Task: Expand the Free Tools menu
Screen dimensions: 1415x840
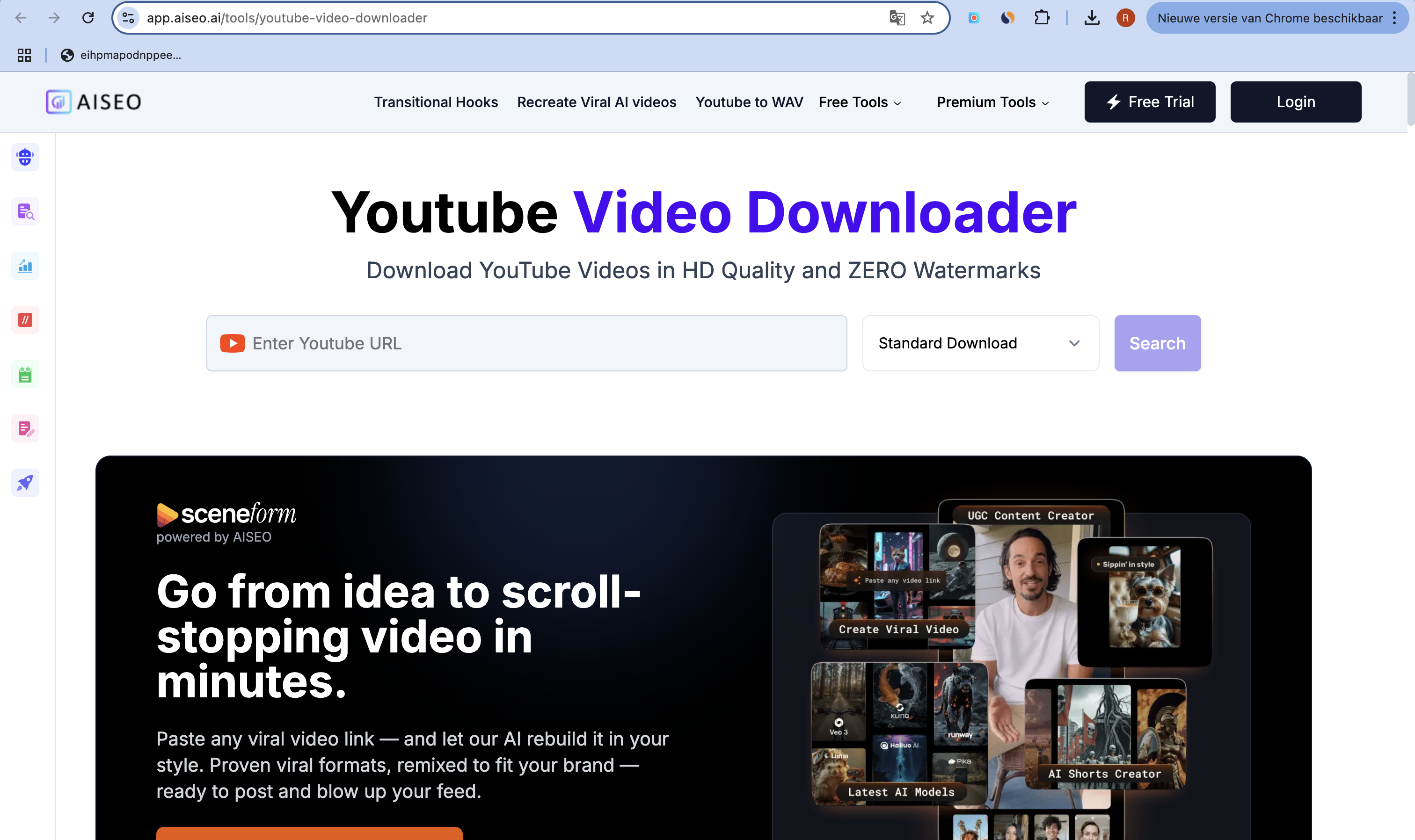Action: (x=860, y=102)
